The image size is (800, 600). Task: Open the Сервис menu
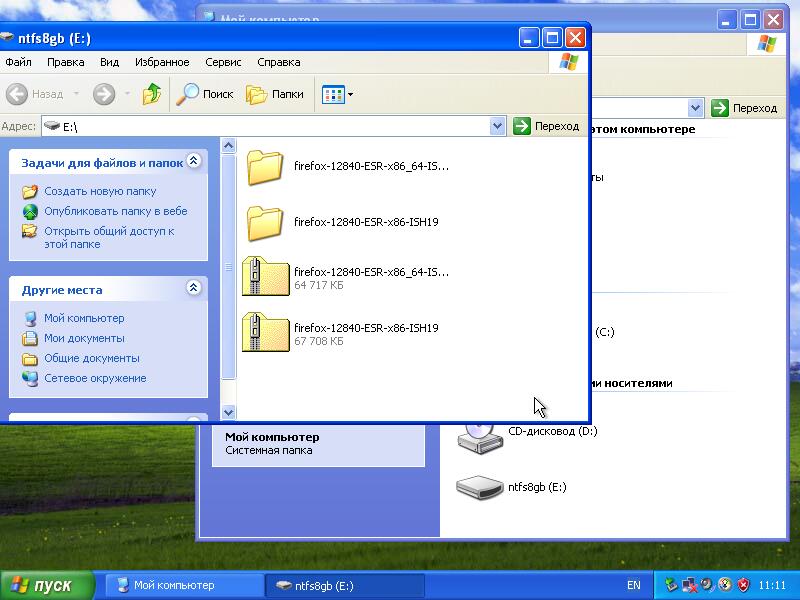[x=223, y=62]
